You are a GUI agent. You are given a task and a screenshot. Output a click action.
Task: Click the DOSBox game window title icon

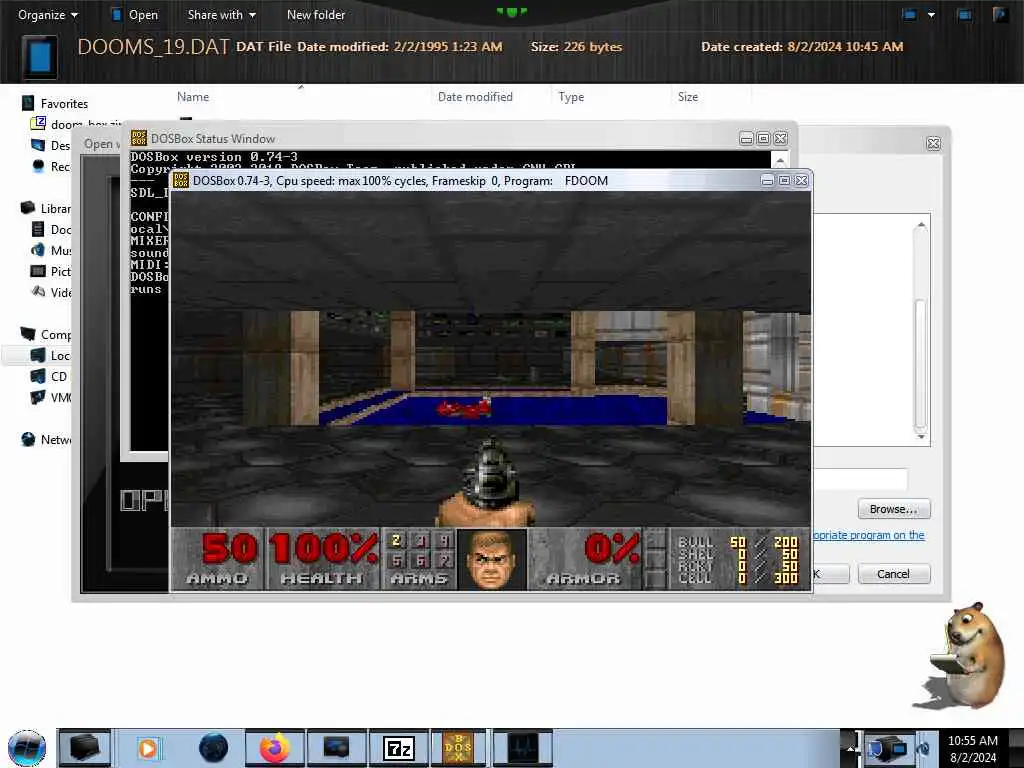click(181, 180)
